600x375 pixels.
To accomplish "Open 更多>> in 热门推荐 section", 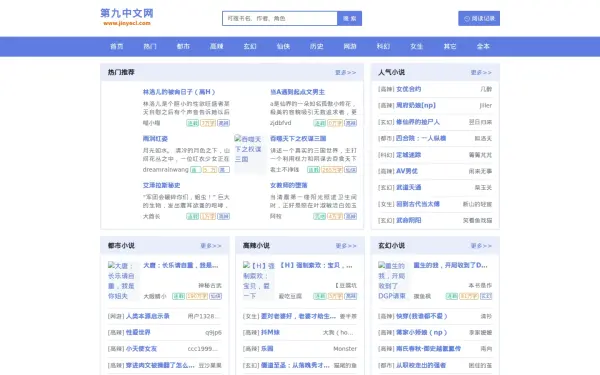I will click(346, 72).
